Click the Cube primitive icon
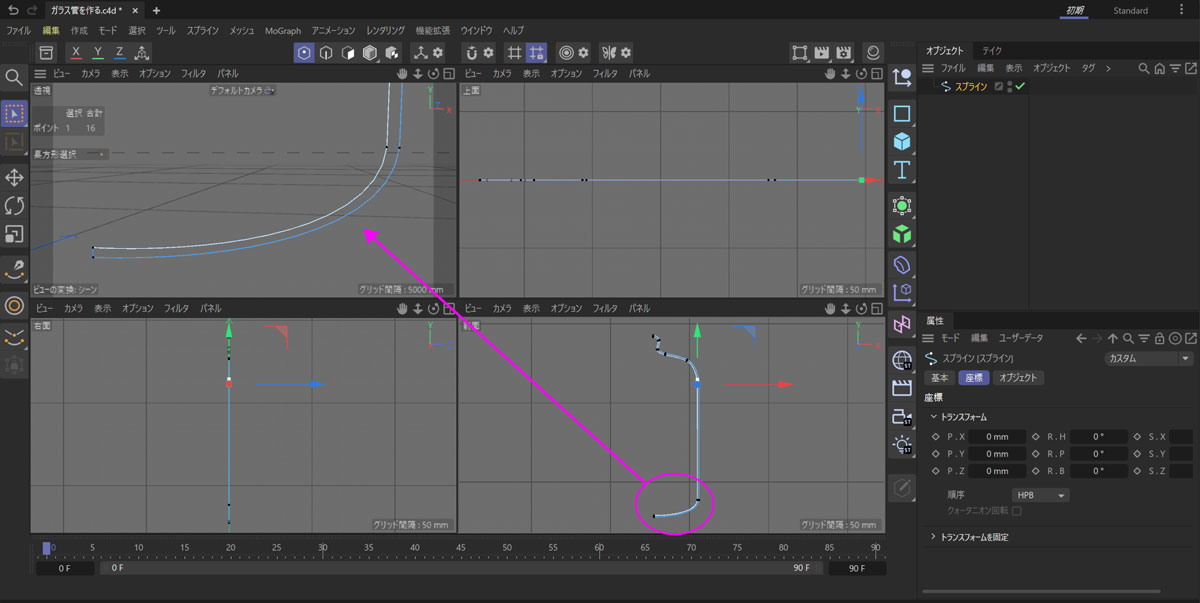The image size is (1200, 603). click(902, 142)
